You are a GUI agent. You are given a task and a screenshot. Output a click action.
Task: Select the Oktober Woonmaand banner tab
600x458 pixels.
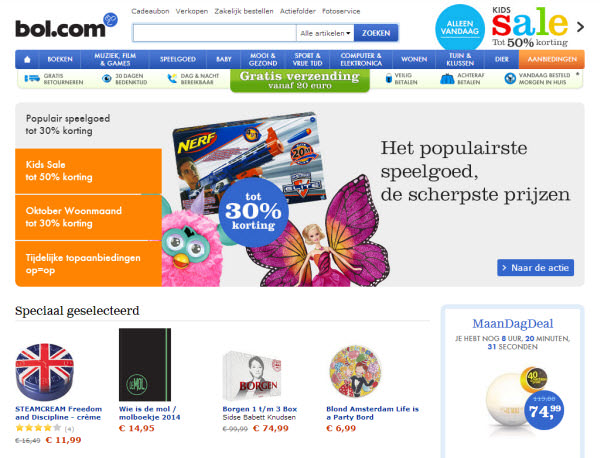coord(88,217)
